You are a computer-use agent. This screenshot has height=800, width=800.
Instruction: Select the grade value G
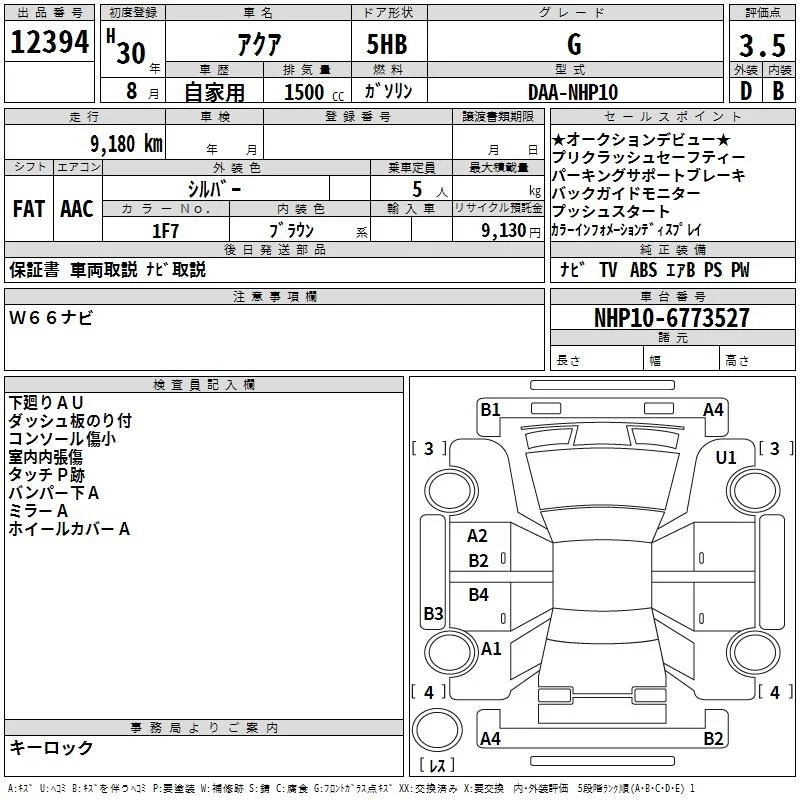[x=574, y=44]
